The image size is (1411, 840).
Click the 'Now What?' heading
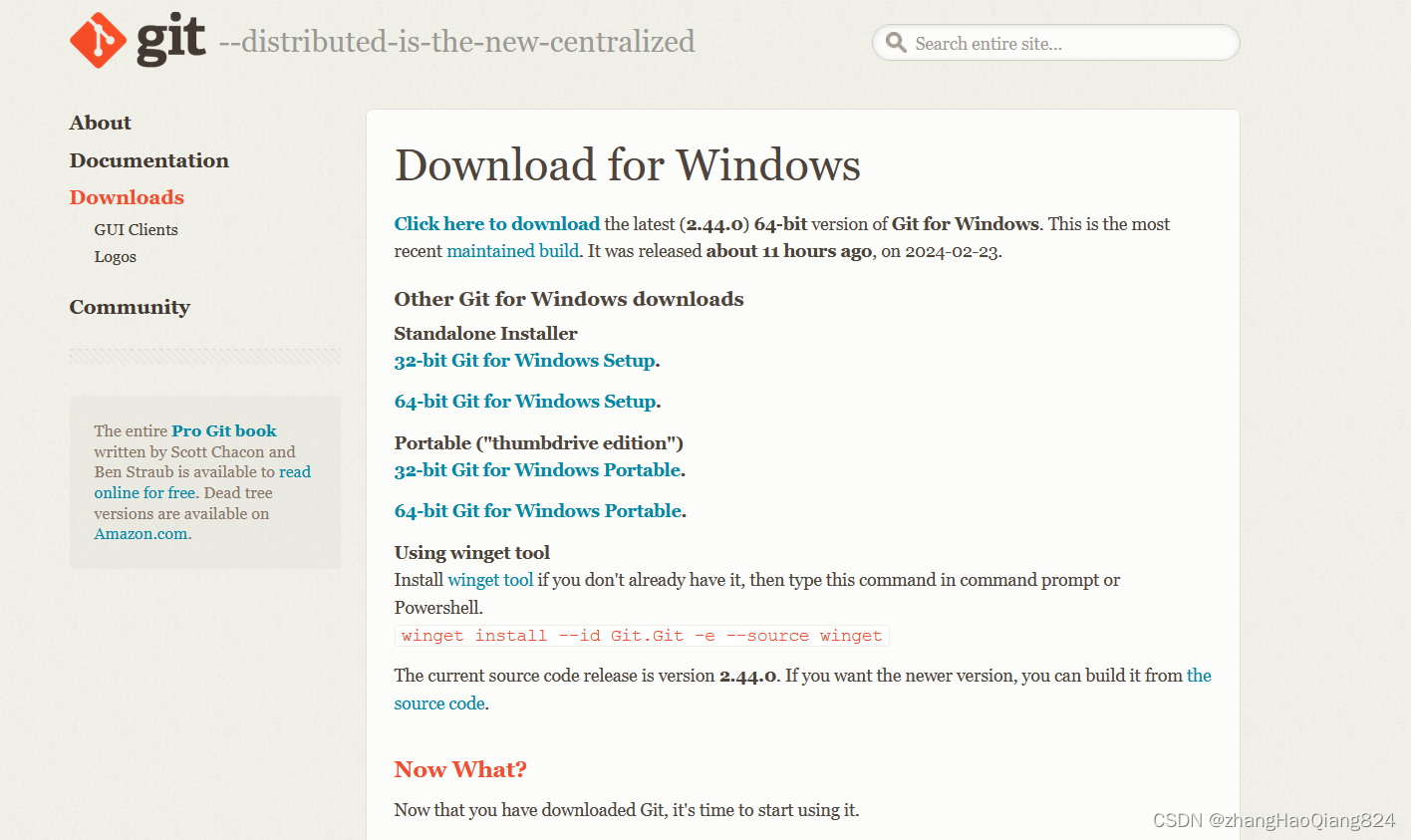[460, 769]
